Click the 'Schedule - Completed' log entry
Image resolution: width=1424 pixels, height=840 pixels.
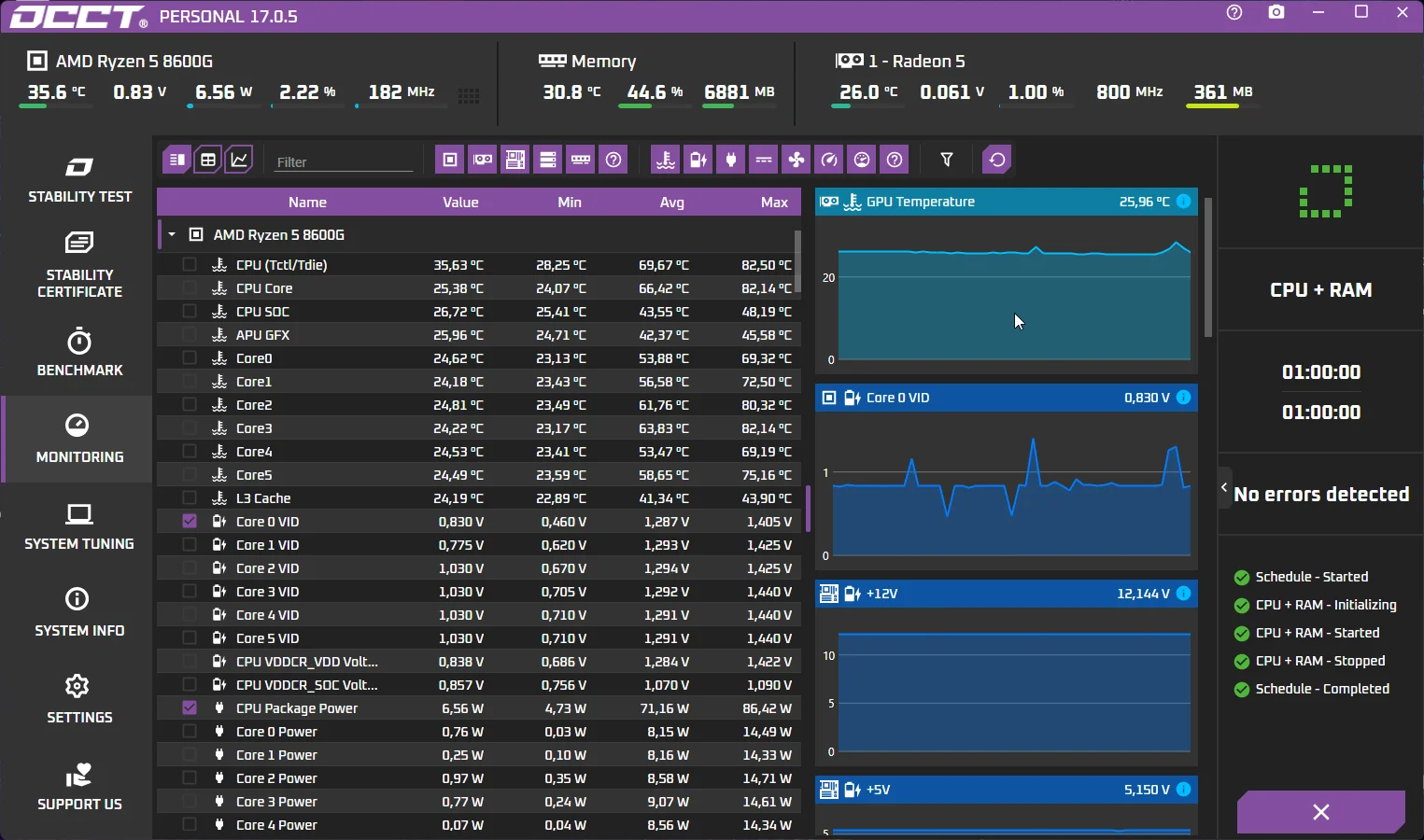coord(1322,689)
